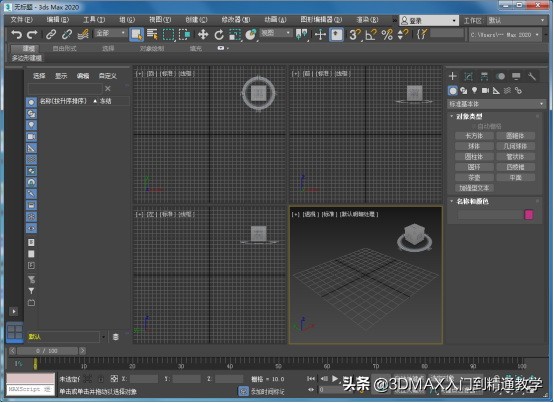Activate the Select and Scale tool
The height and width of the screenshot is (403, 554).
[235, 34]
